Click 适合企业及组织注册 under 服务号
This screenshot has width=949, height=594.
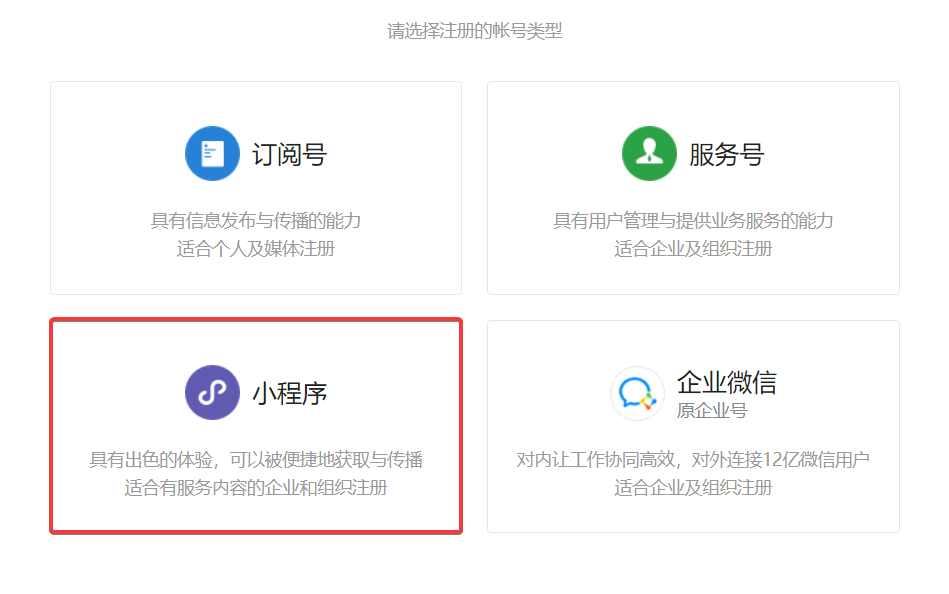pyautogui.click(x=693, y=248)
